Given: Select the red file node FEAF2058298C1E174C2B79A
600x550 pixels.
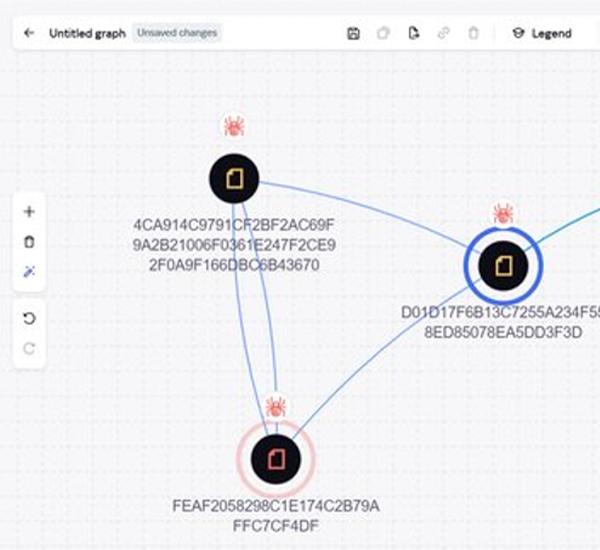Looking at the screenshot, I should tap(276, 459).
